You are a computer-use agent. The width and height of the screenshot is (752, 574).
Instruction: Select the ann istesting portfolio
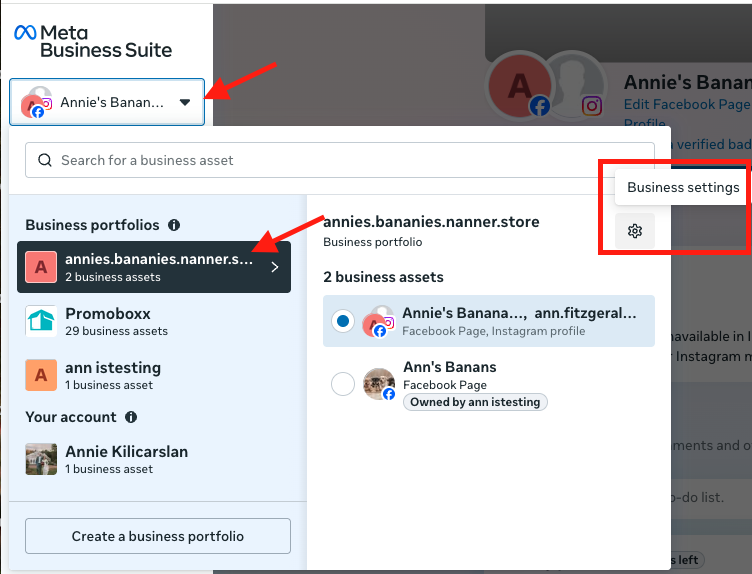click(x=153, y=375)
